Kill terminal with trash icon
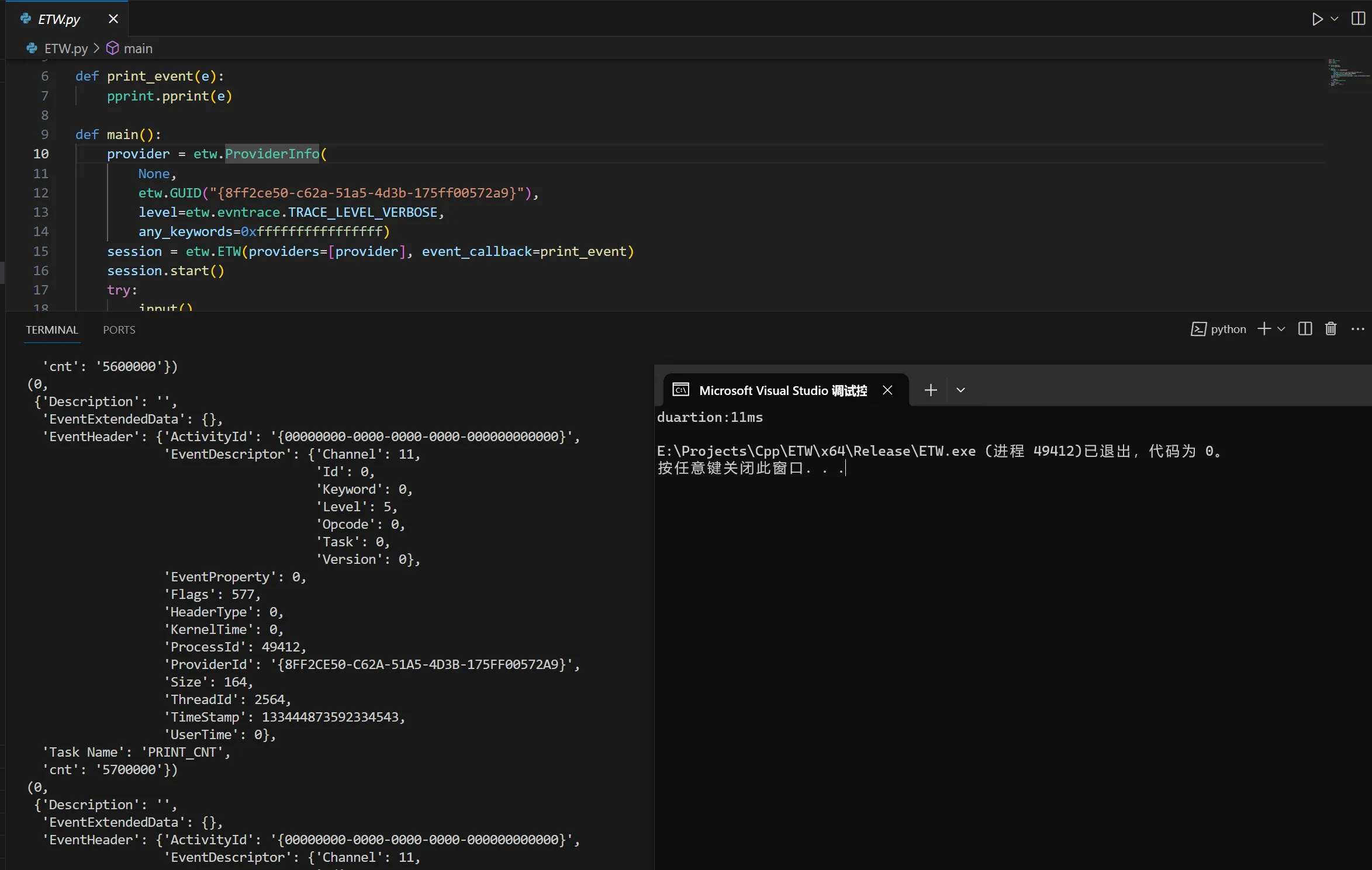 coord(1331,329)
